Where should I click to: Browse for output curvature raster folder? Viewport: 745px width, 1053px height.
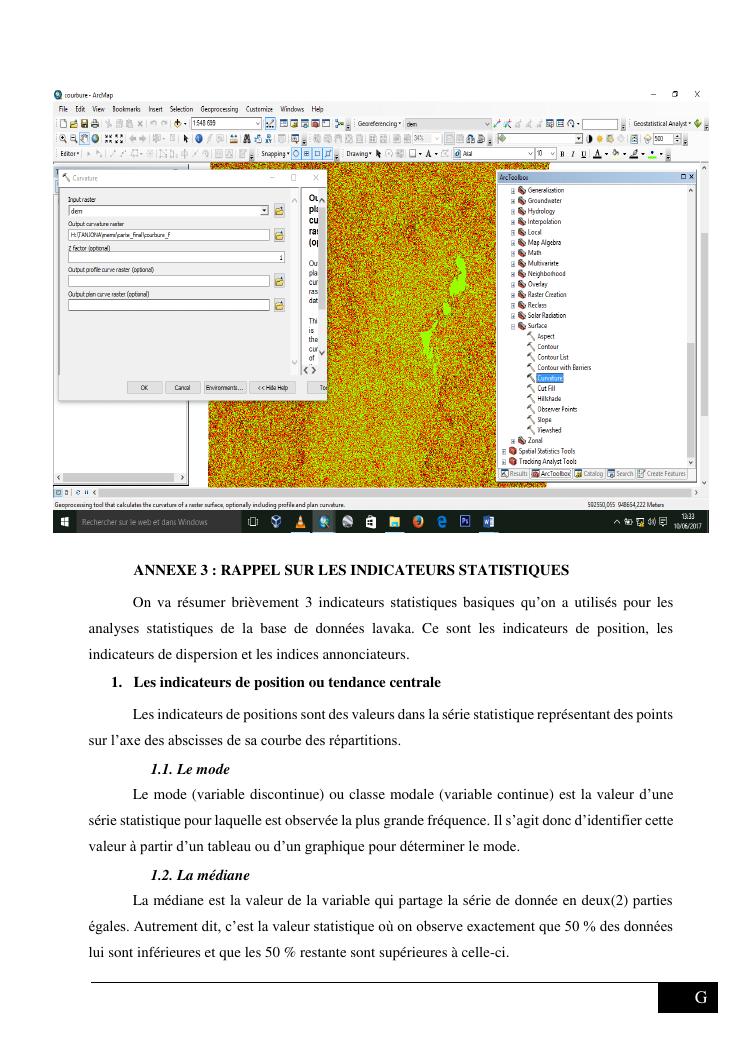[279, 235]
